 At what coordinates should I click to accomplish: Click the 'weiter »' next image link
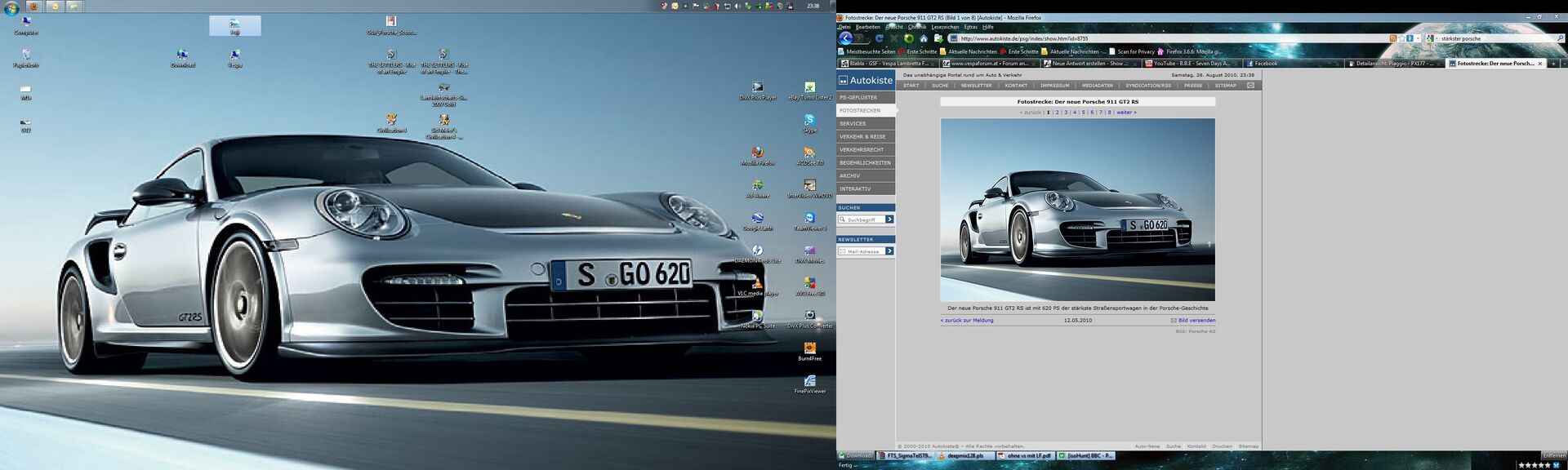tap(1126, 113)
